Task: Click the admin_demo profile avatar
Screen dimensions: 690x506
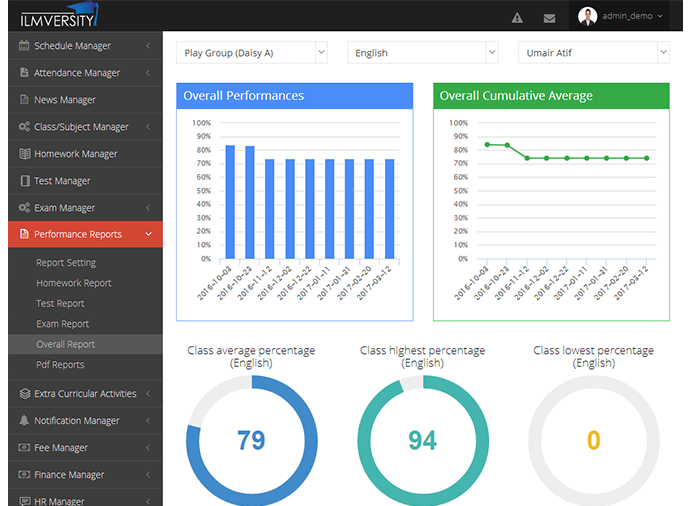Action: click(x=587, y=16)
